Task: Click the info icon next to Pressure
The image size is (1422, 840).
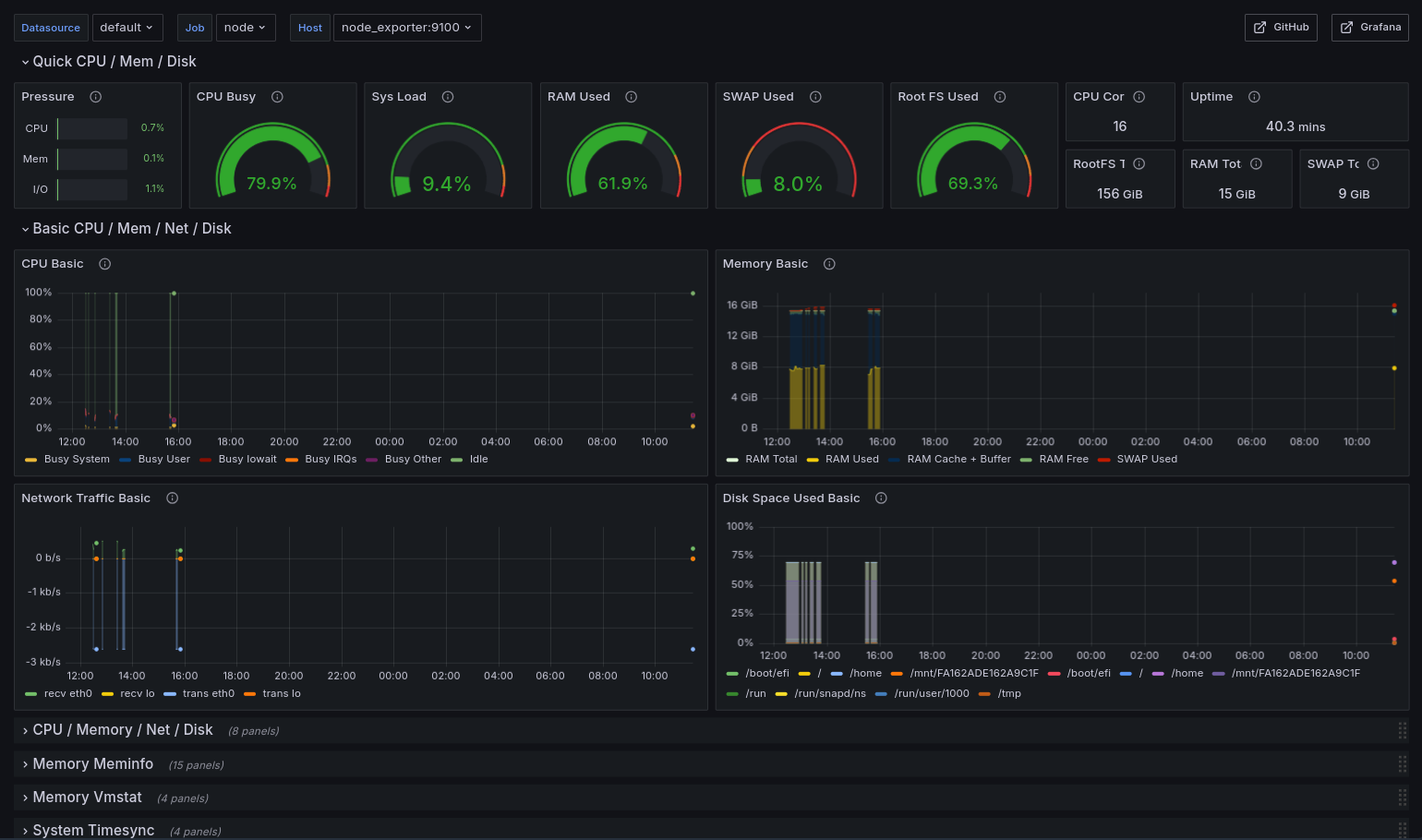Action: coord(95,97)
